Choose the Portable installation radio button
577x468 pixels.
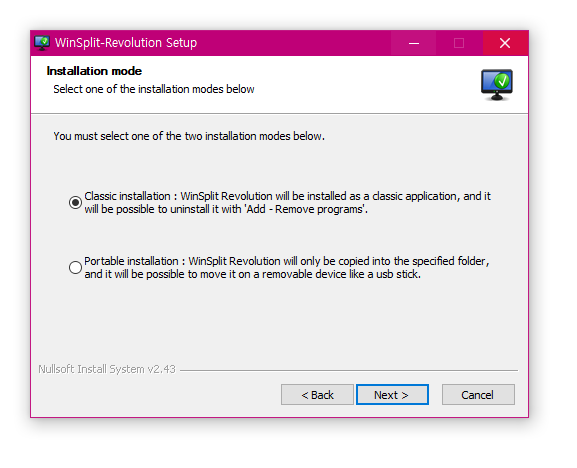75,267
